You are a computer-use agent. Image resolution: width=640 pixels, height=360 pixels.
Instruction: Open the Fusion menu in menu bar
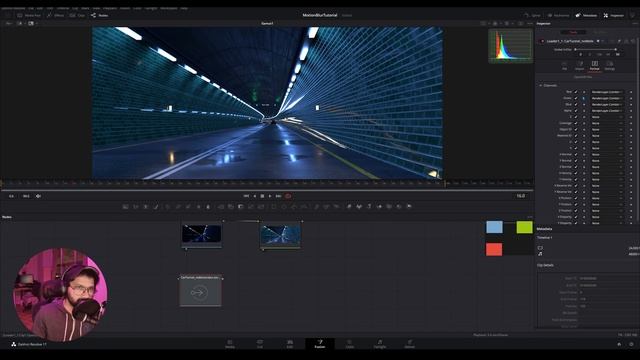coord(125,8)
